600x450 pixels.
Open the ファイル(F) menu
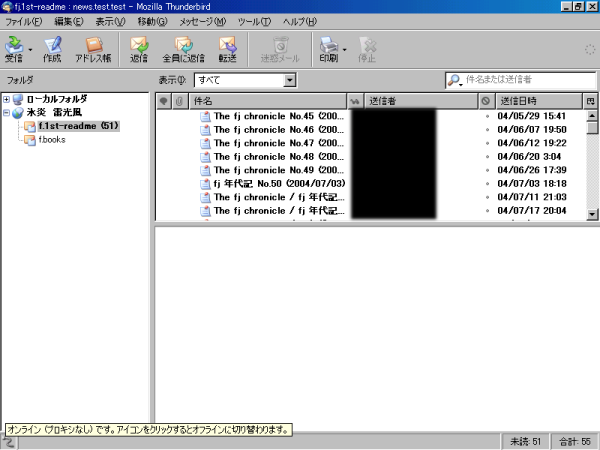[x=23, y=21]
